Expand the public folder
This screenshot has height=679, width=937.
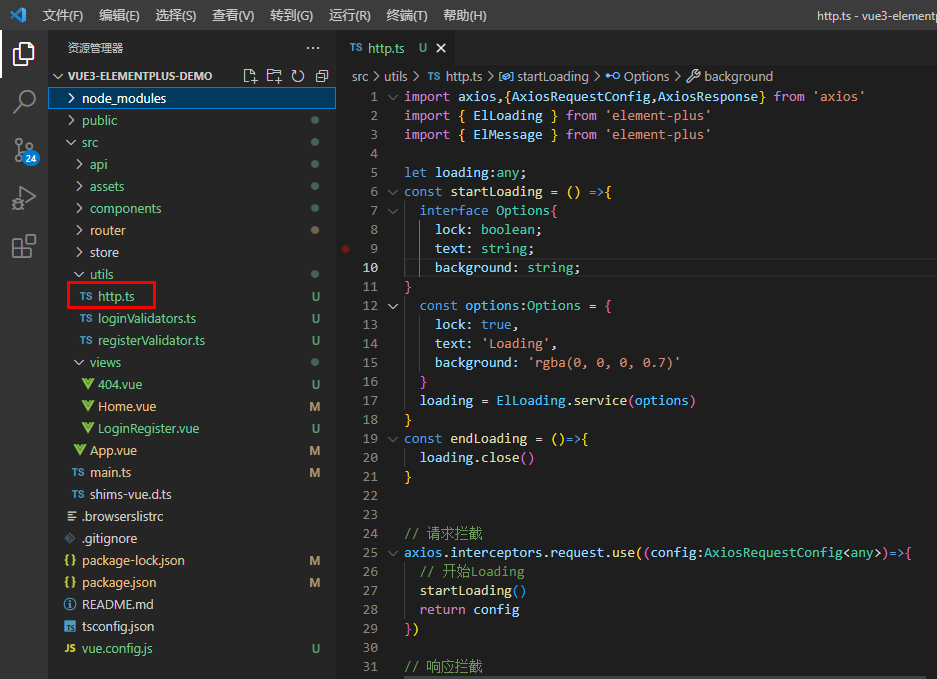tap(71, 120)
